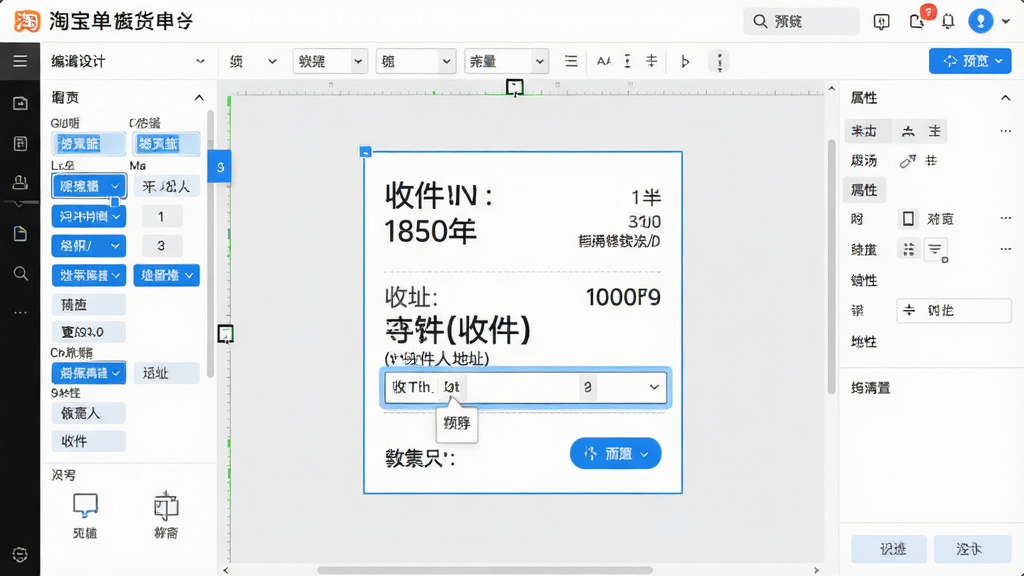Image resolution: width=1024 pixels, height=576 pixels.
Task: Click the left panel scrollbar thumb
Action: click(x=210, y=244)
